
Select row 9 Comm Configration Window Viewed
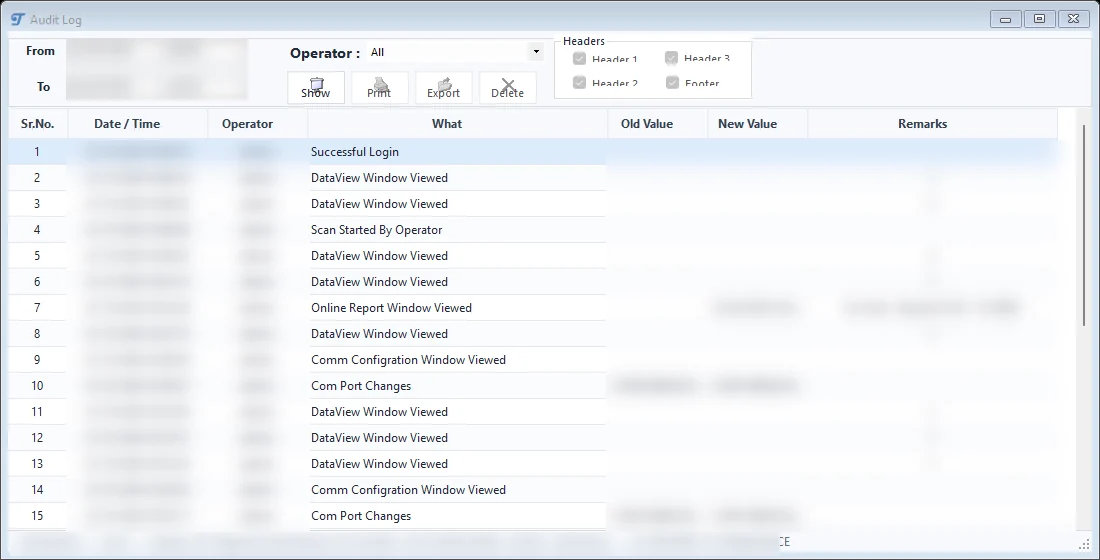(533, 359)
